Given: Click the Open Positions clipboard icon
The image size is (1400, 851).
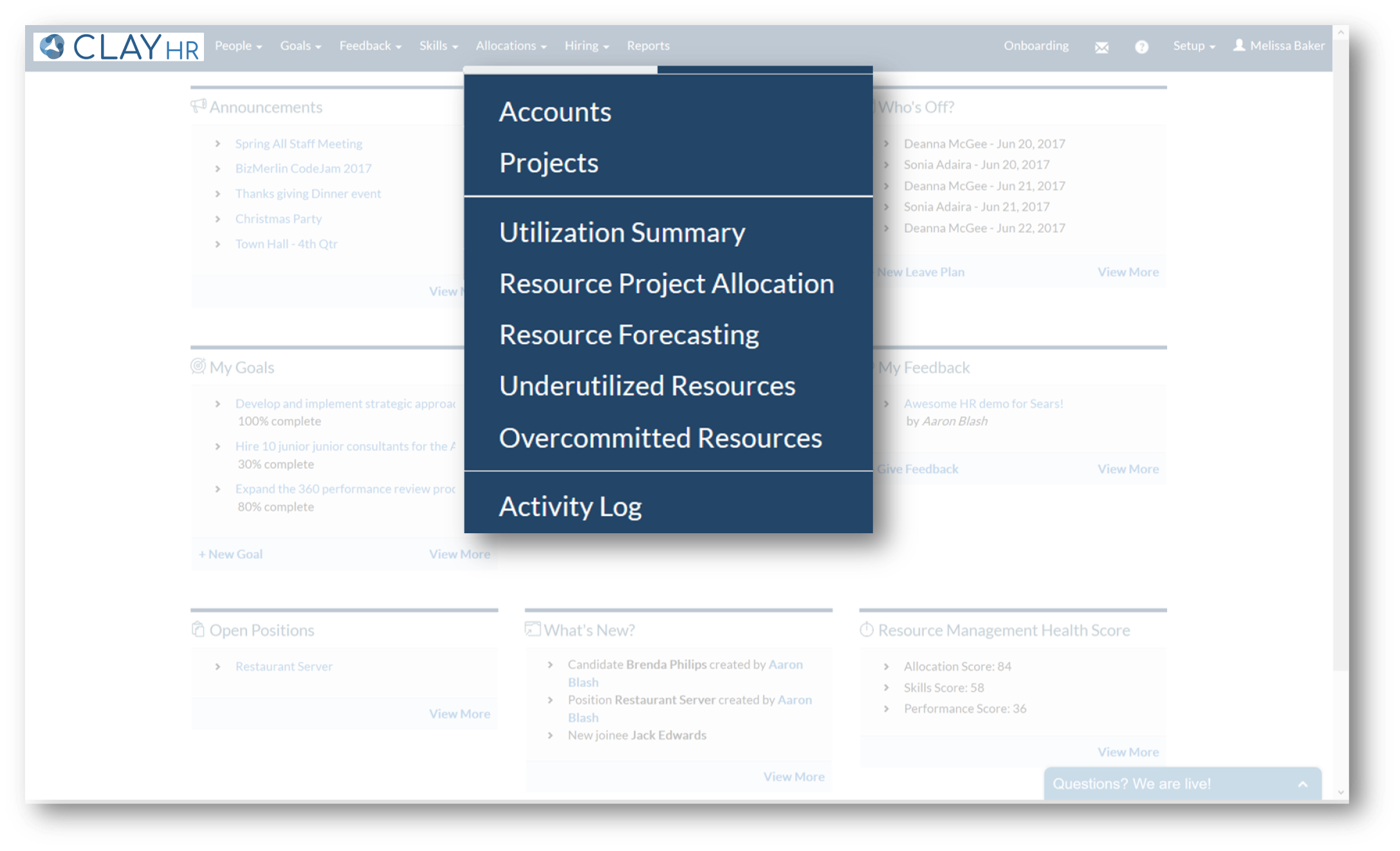Looking at the screenshot, I should point(198,629).
